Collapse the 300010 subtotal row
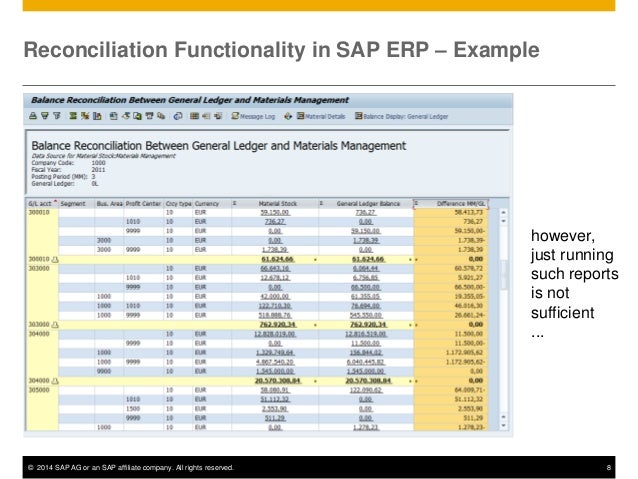Viewport: 638px width, 479px height. tap(55, 259)
